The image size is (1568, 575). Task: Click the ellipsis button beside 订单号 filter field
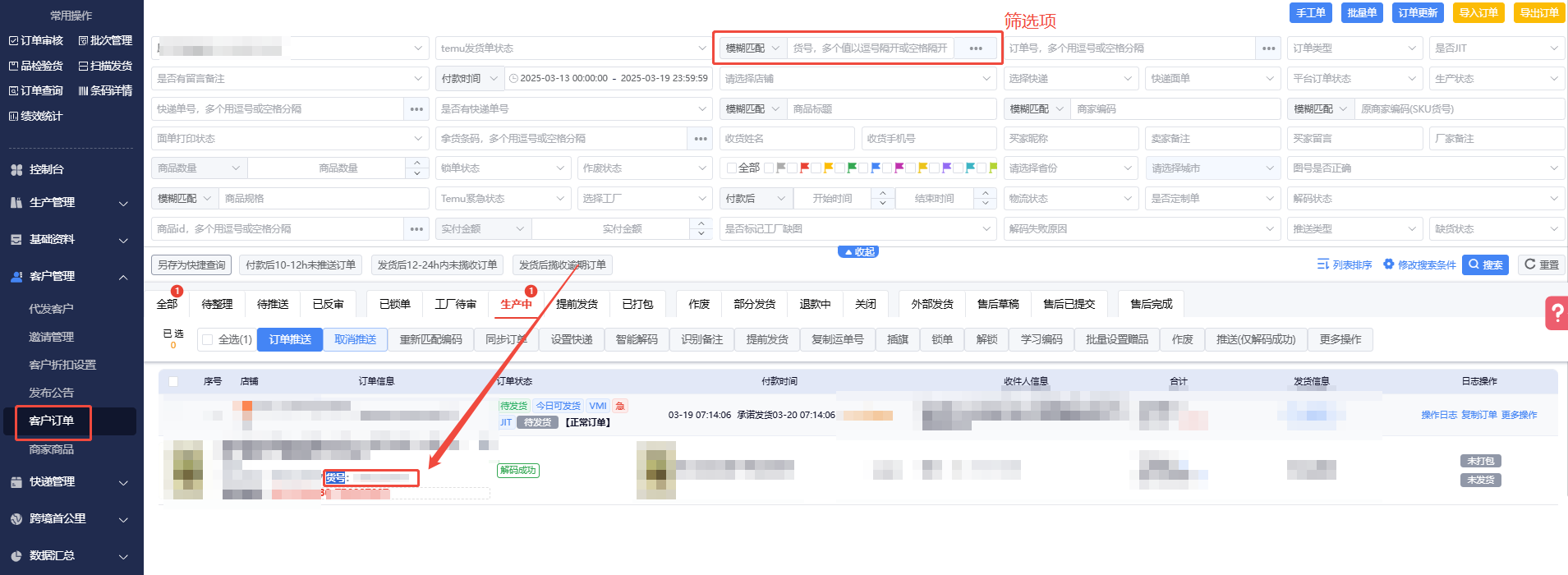coord(1269,48)
